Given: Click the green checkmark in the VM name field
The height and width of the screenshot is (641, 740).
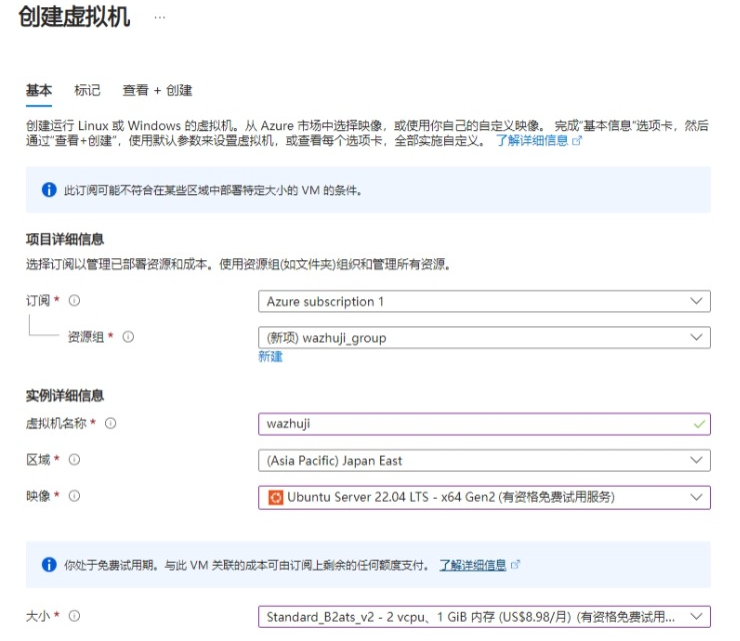Looking at the screenshot, I should [x=699, y=424].
